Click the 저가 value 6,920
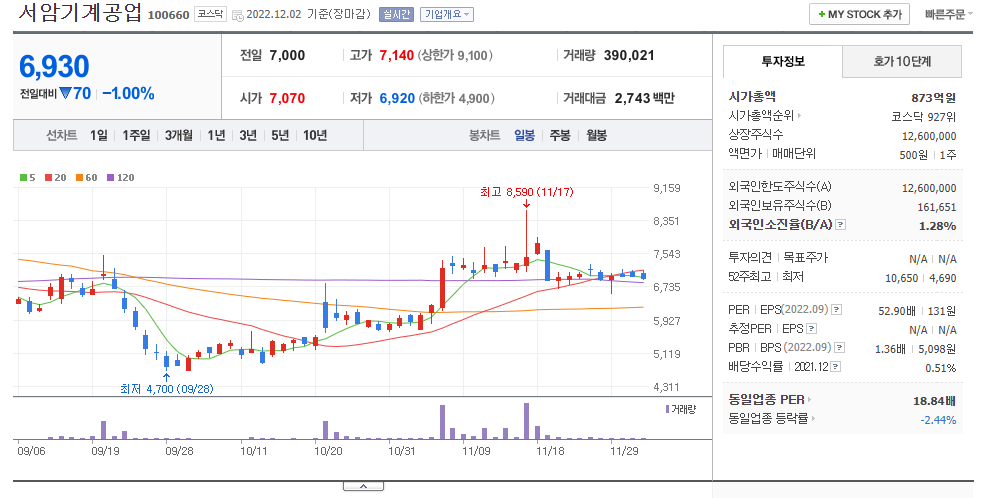 (397, 98)
